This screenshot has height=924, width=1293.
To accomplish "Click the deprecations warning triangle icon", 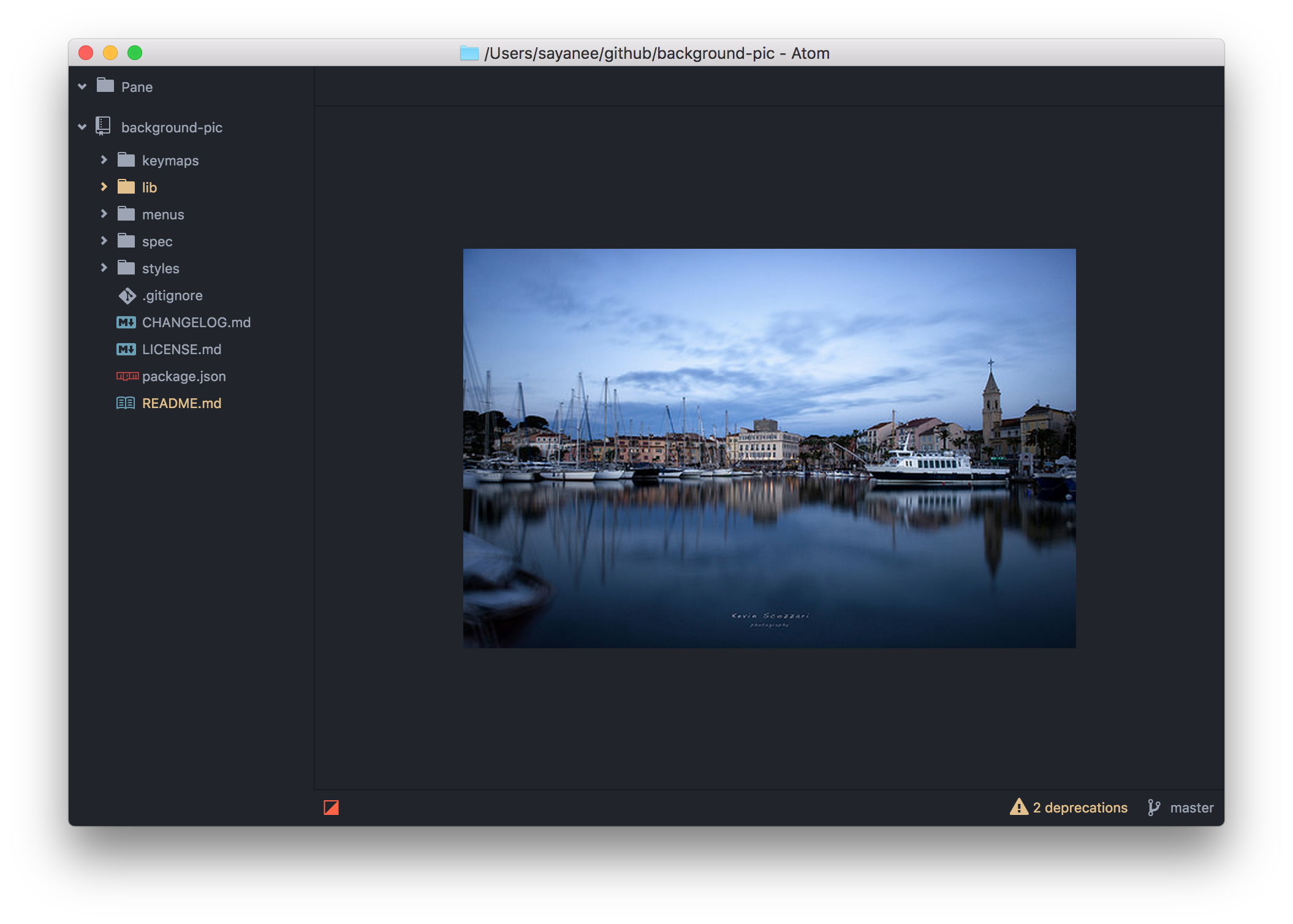I will [x=1018, y=807].
